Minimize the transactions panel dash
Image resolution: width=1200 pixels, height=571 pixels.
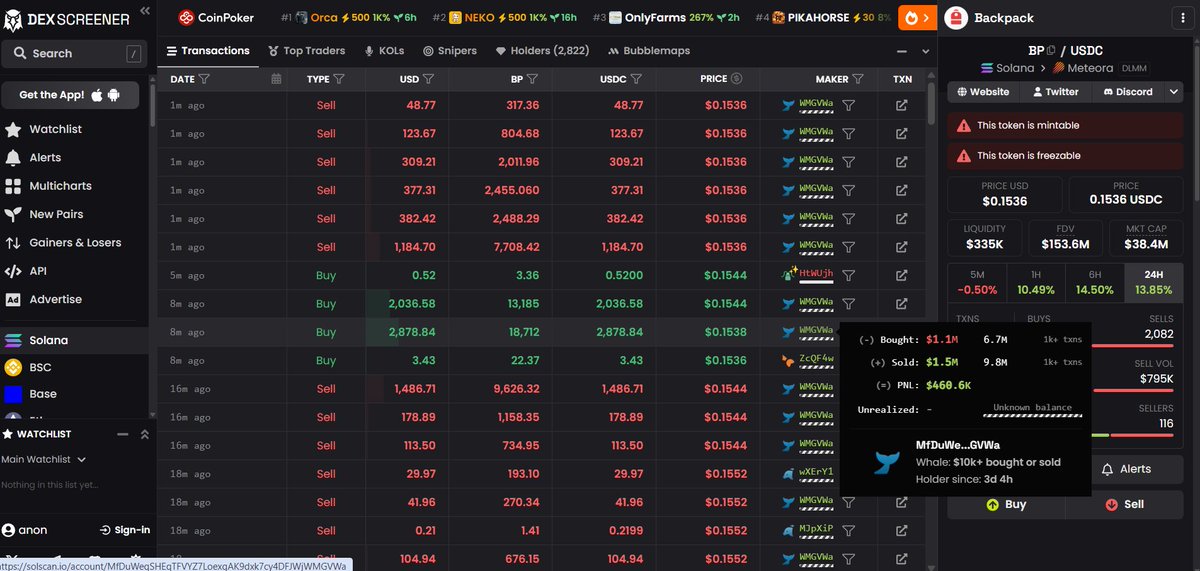coord(901,50)
